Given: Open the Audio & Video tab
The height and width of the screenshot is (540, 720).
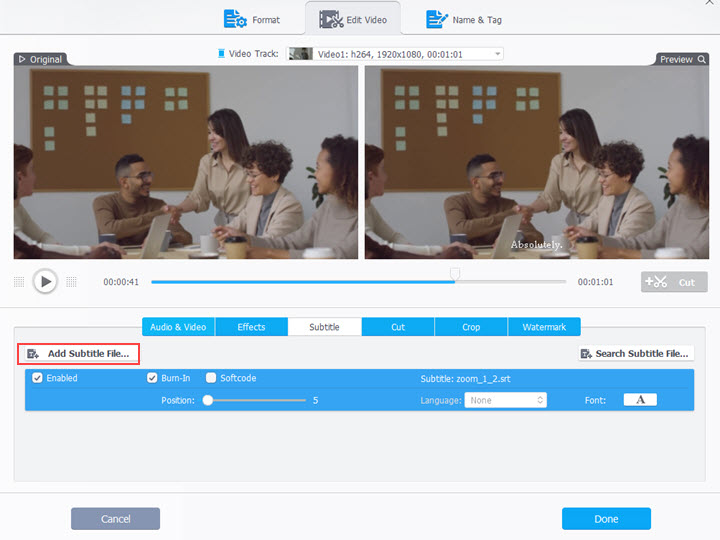Looking at the screenshot, I should click(x=178, y=327).
